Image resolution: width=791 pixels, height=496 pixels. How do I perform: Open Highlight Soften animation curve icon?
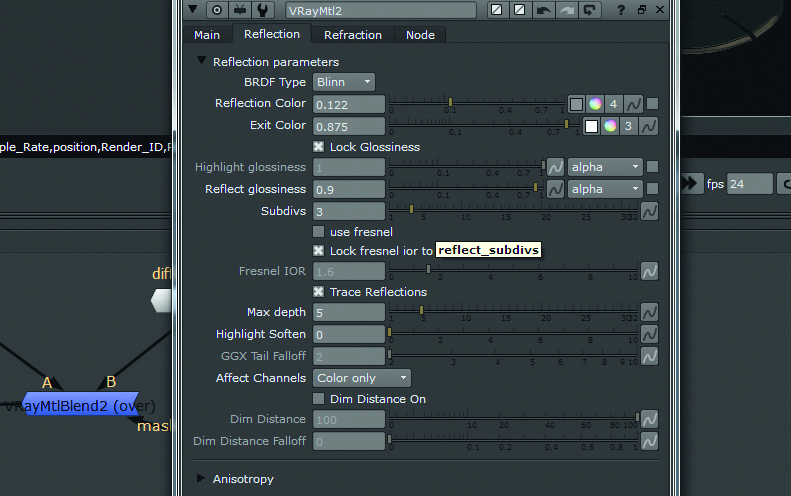pyautogui.click(x=649, y=334)
